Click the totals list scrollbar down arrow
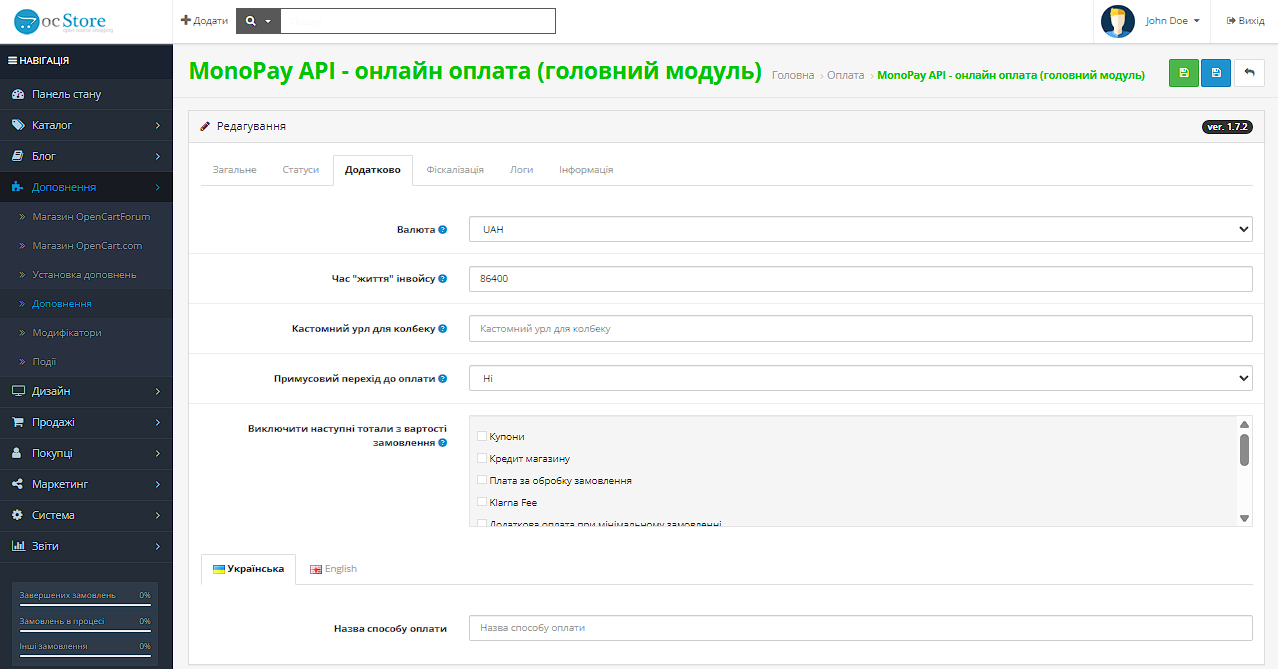This screenshot has width=1278, height=669. pyautogui.click(x=1245, y=518)
